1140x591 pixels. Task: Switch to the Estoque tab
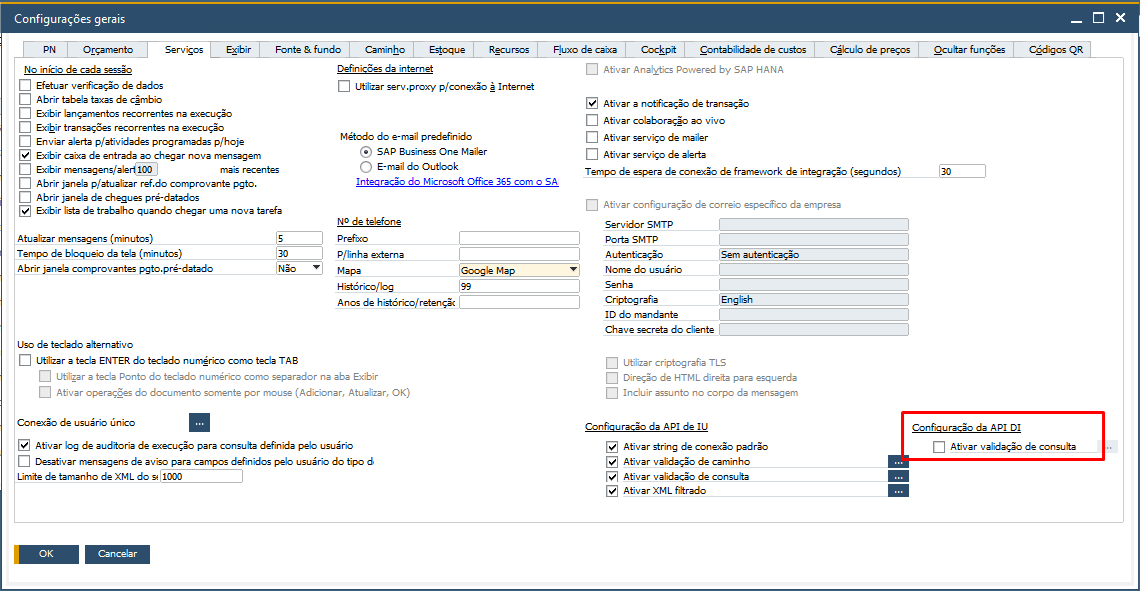click(x=446, y=49)
